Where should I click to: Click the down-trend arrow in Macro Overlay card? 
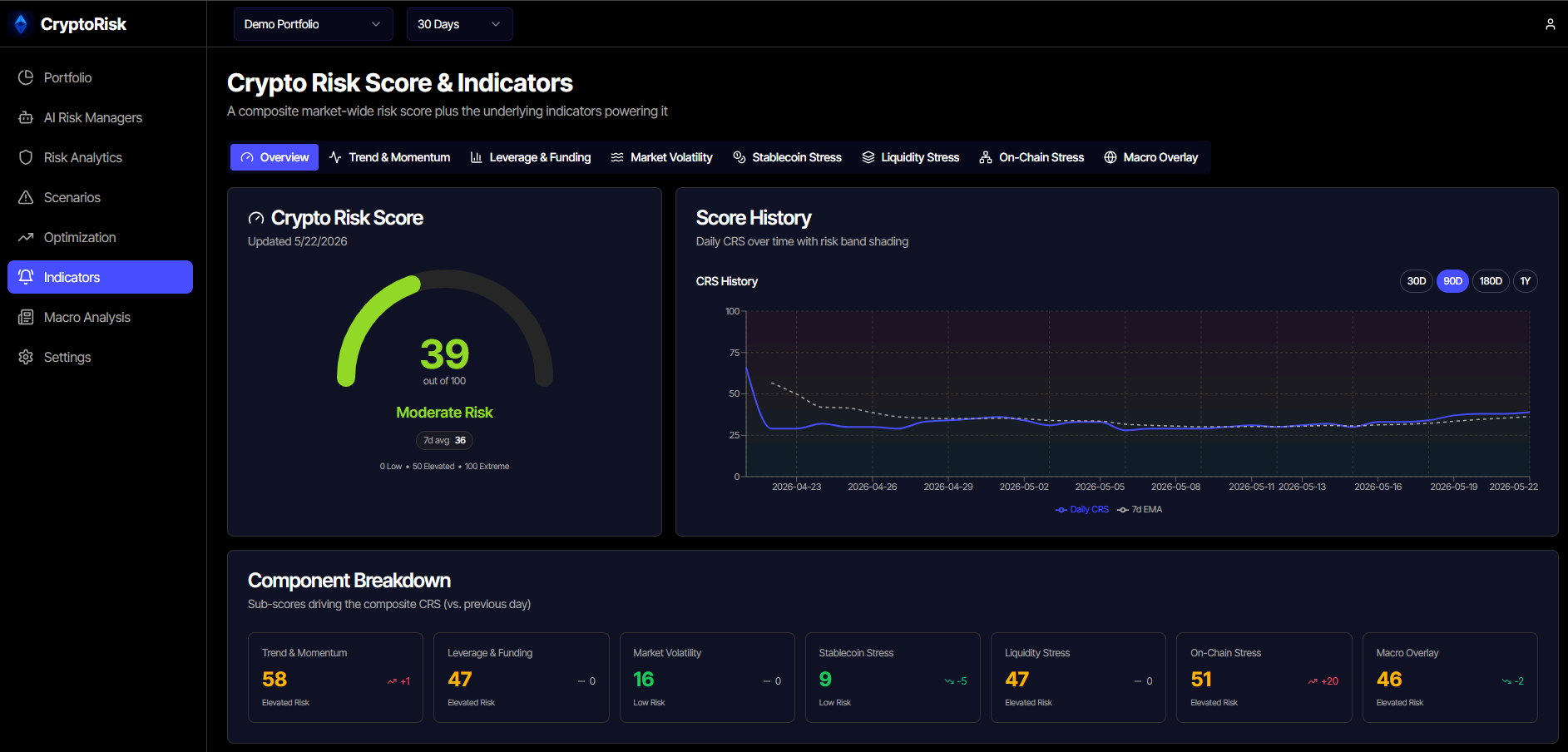point(1506,681)
